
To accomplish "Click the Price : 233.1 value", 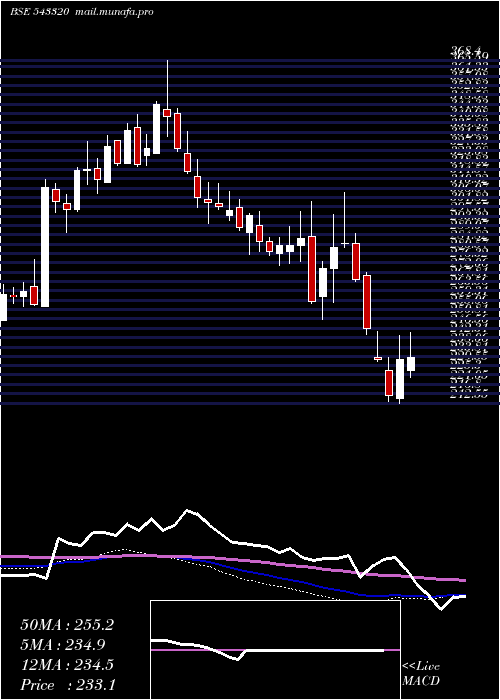I will tap(67, 685).
